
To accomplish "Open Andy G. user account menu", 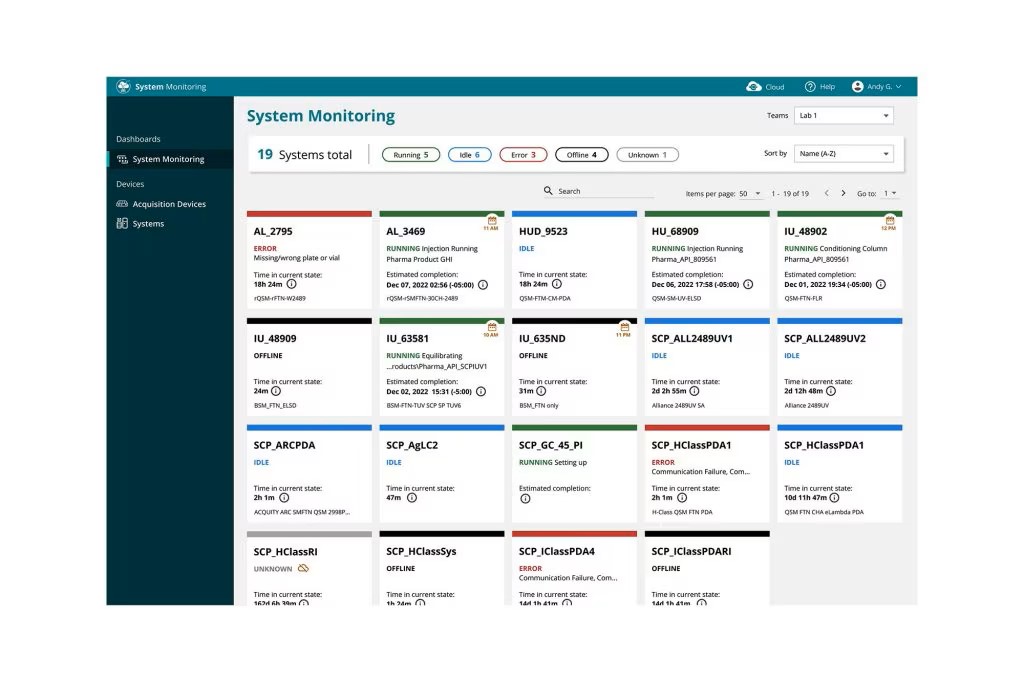I will 876,86.
